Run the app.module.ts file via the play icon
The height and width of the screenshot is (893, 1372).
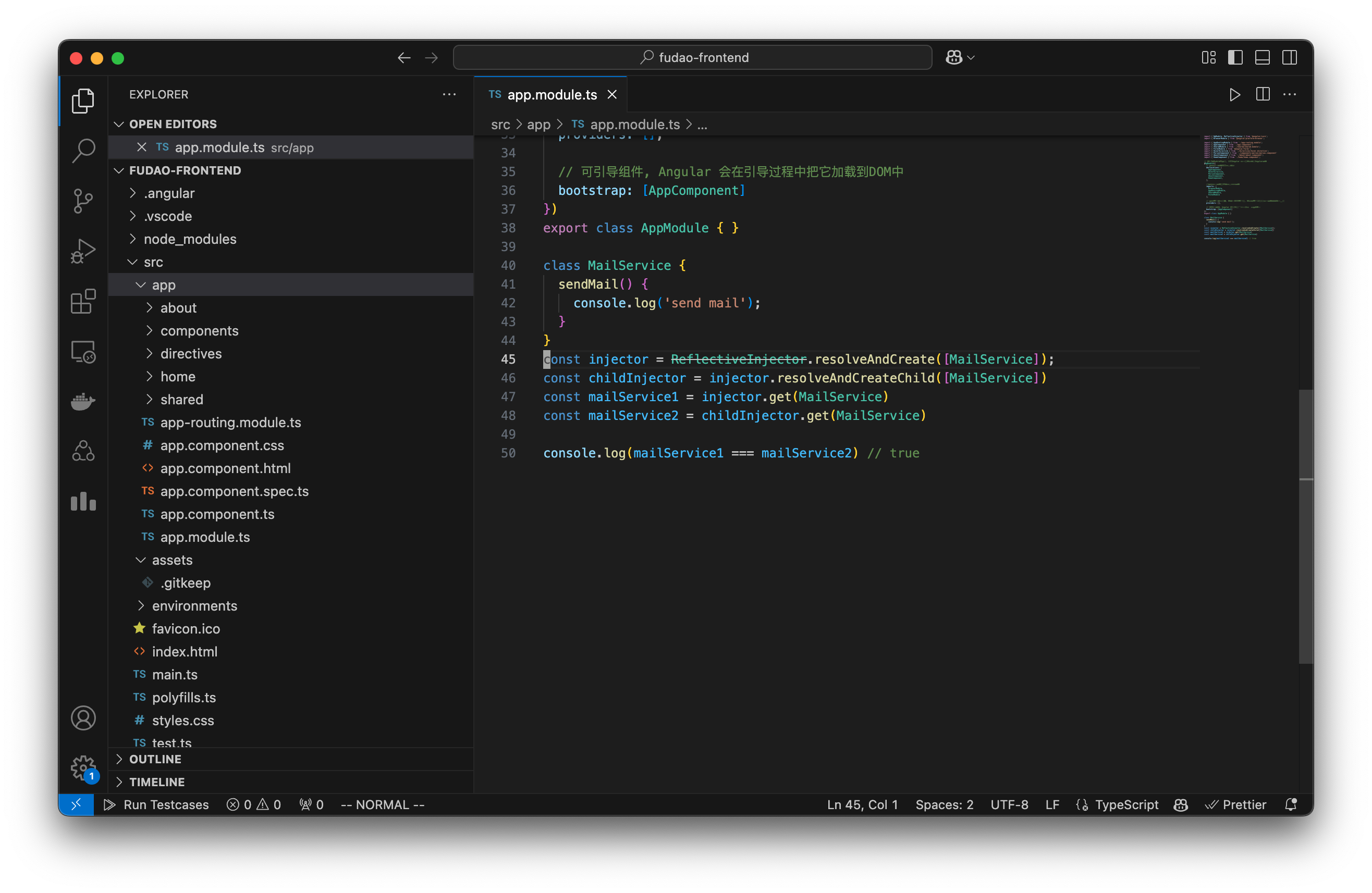tap(1235, 94)
